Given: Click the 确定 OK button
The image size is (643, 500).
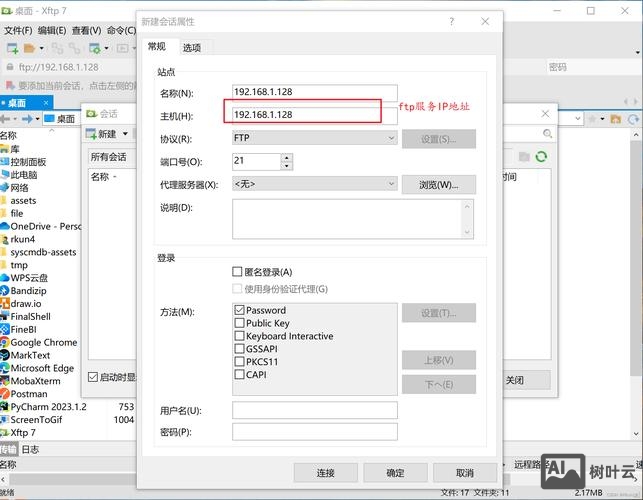Looking at the screenshot, I should tap(395, 473).
